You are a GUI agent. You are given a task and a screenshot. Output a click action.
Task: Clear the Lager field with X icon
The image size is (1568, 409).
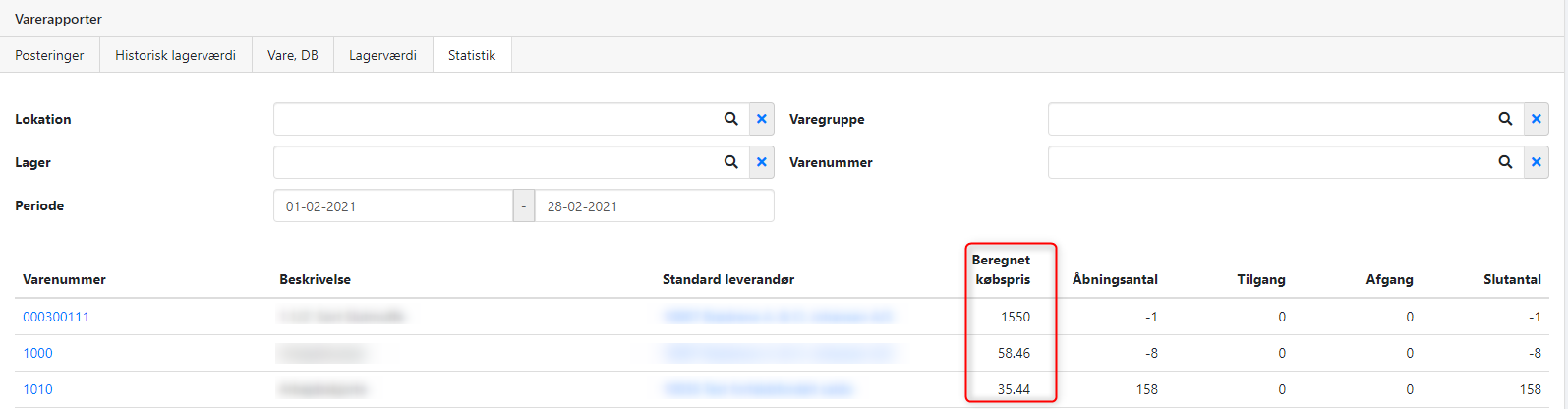pos(762,162)
